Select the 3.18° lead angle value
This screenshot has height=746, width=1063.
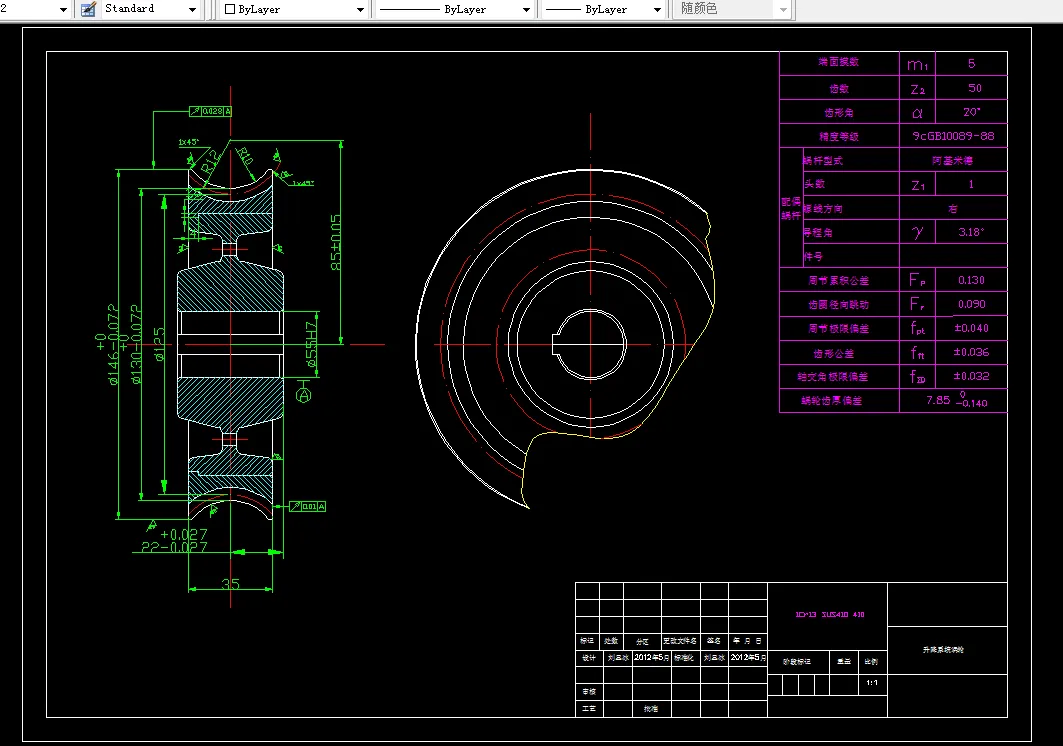970,232
